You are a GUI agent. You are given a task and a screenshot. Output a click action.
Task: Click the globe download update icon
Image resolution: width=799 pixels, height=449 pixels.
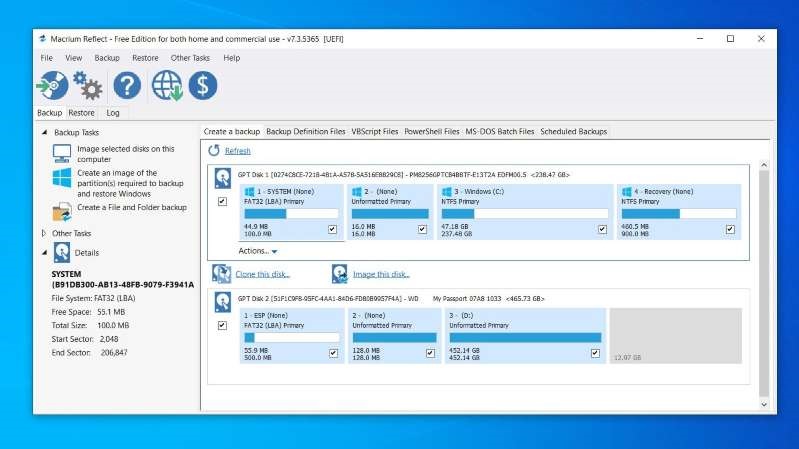point(167,85)
